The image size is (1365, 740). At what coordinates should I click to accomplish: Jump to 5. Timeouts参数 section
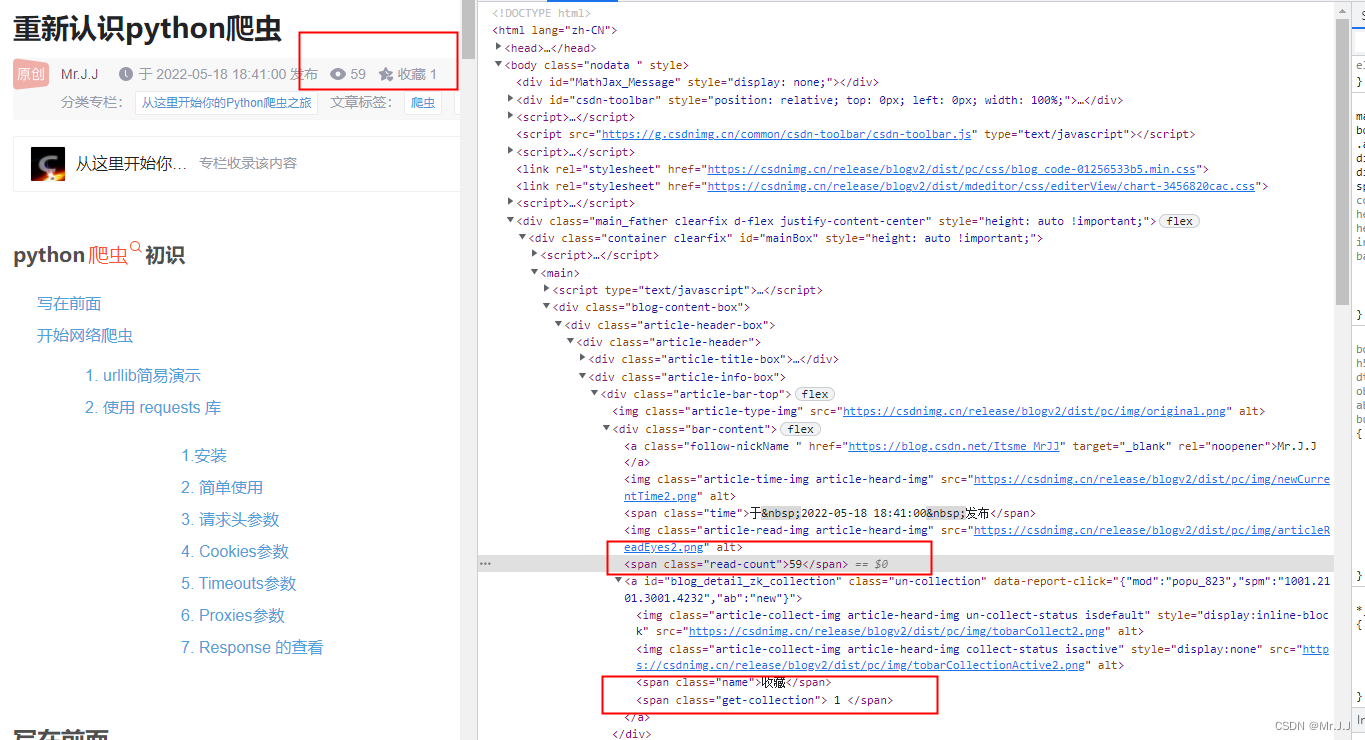tap(239, 584)
